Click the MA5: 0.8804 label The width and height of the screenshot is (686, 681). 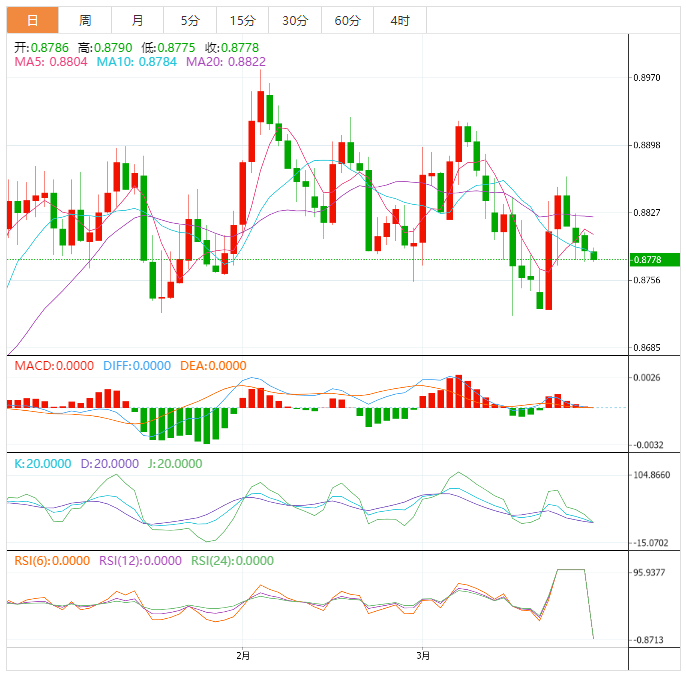[51, 62]
